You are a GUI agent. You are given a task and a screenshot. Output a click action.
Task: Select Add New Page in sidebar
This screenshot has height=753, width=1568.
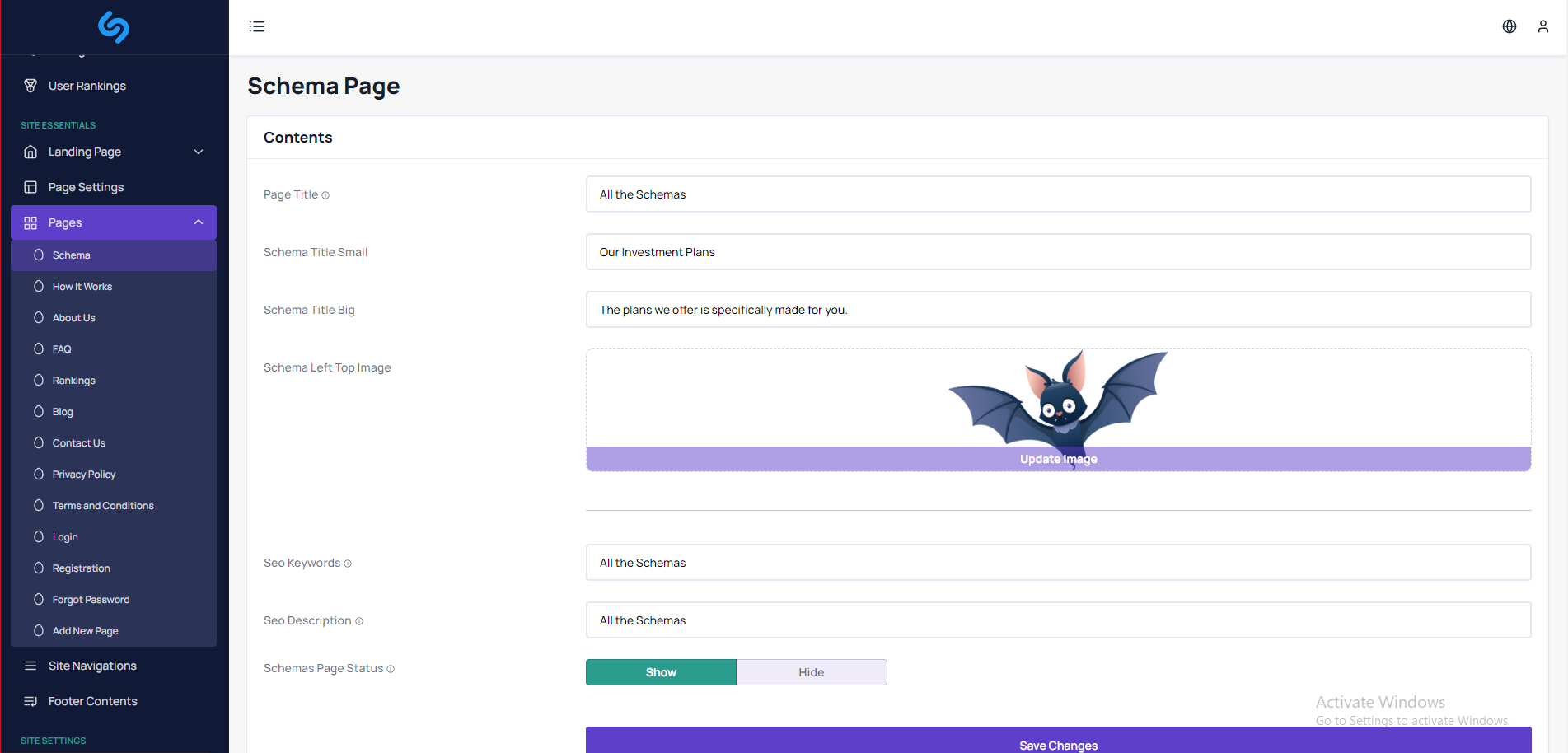pos(86,631)
